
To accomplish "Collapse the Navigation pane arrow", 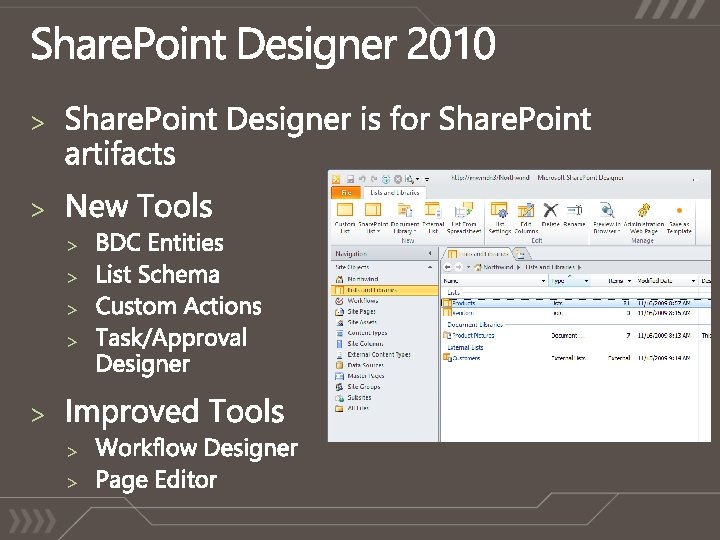I will (x=430, y=253).
